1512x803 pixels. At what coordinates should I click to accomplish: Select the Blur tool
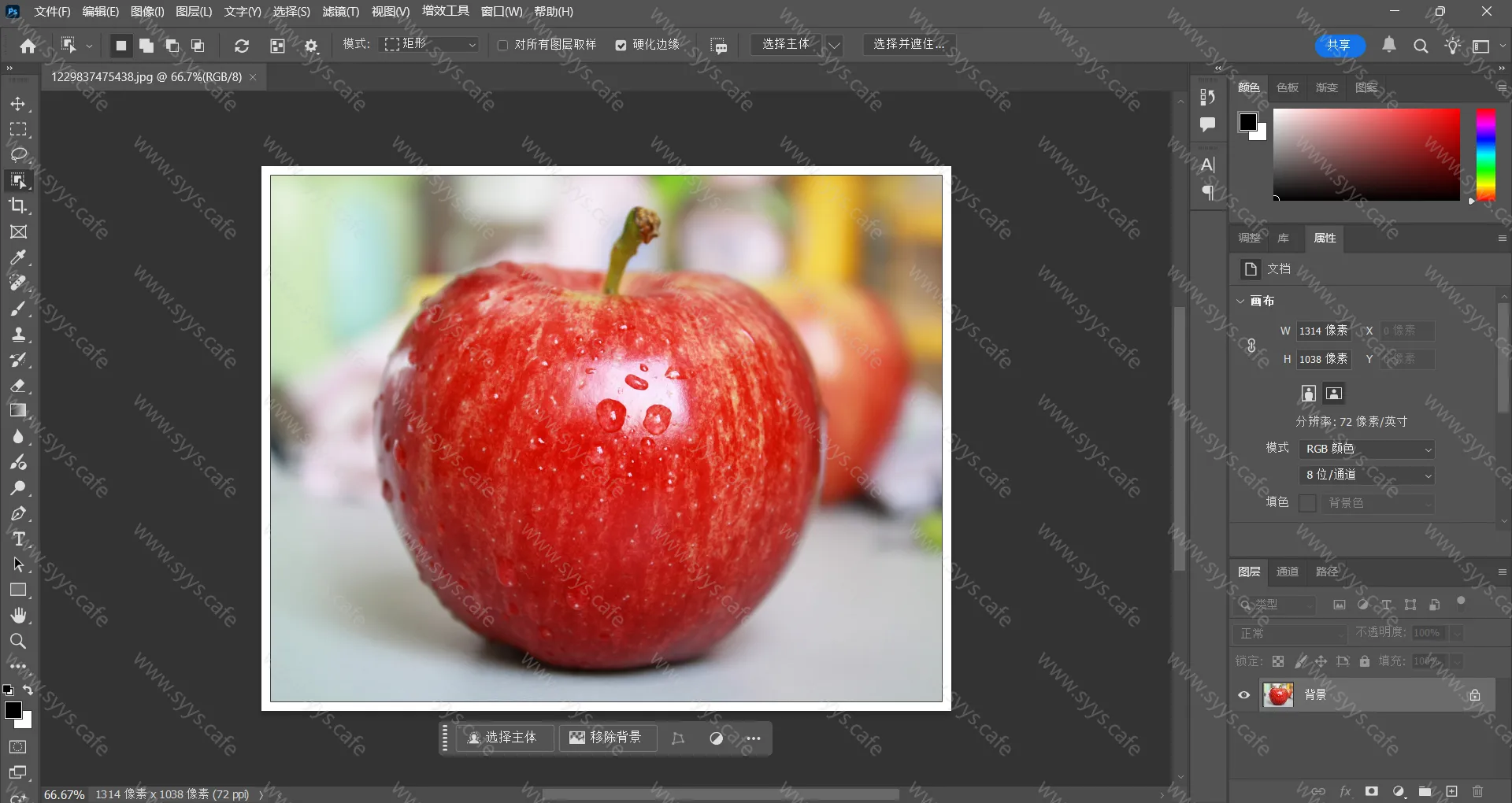tap(18, 436)
